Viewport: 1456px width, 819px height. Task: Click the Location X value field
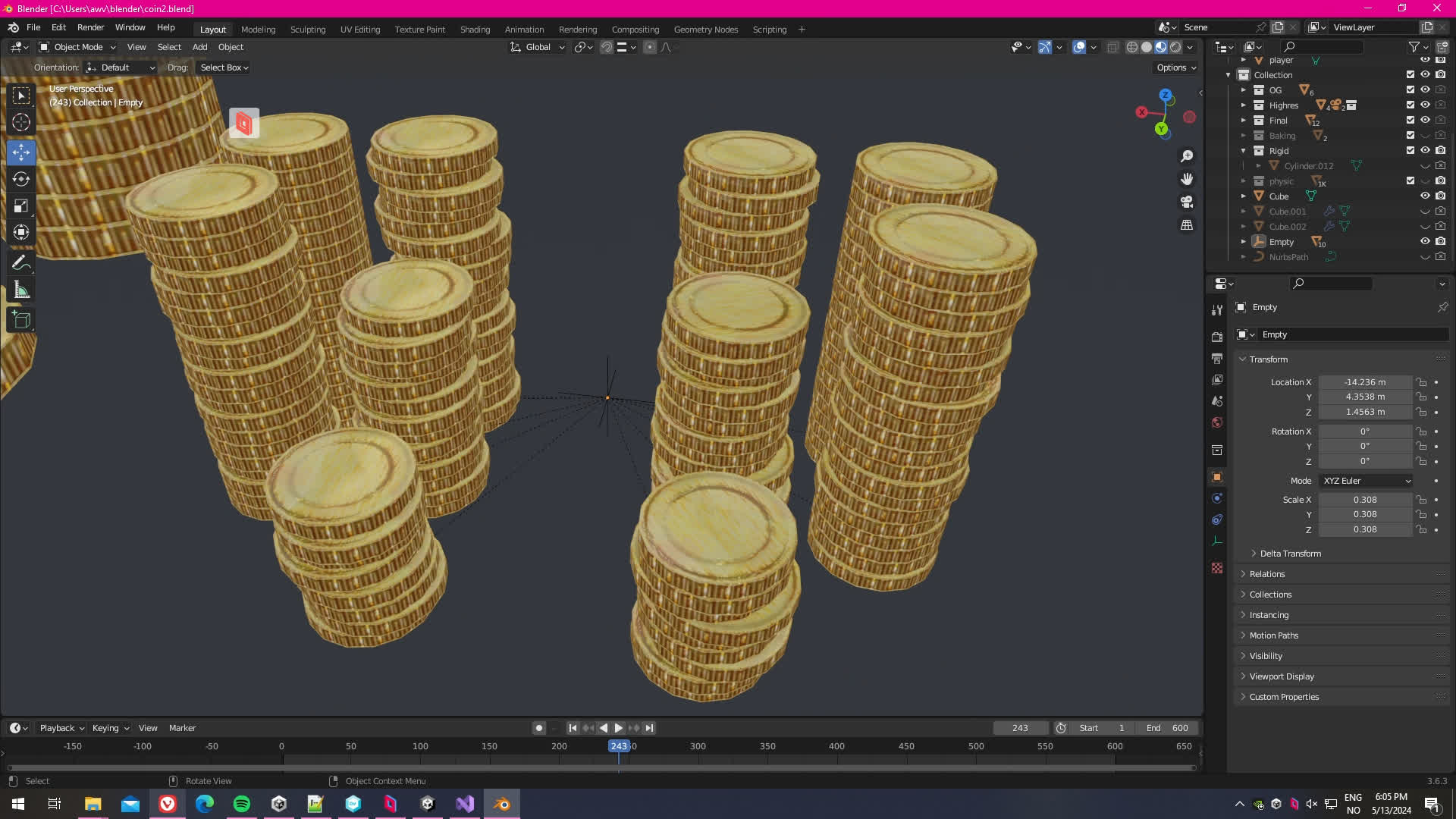1364,382
